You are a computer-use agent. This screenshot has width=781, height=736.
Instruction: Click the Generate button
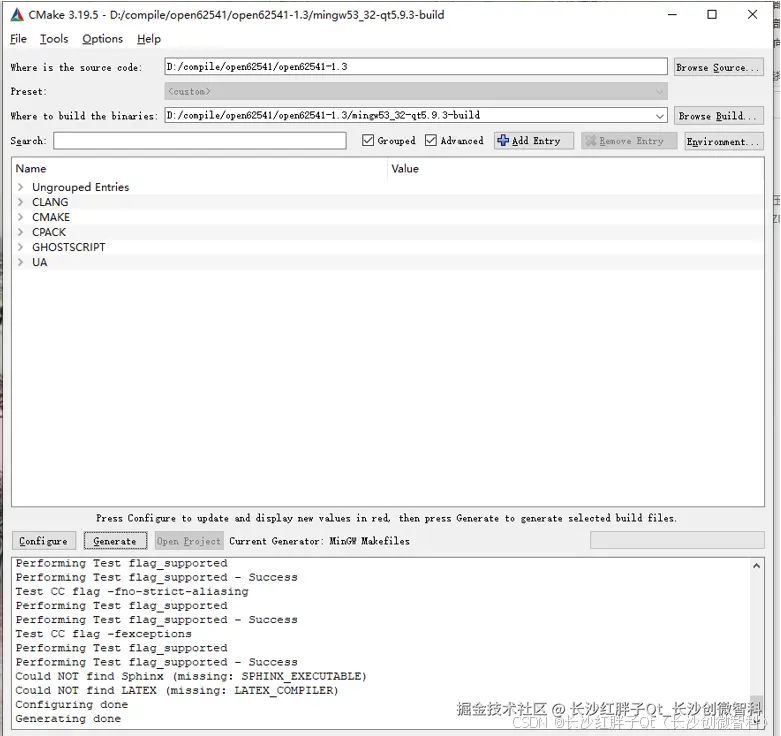point(115,541)
